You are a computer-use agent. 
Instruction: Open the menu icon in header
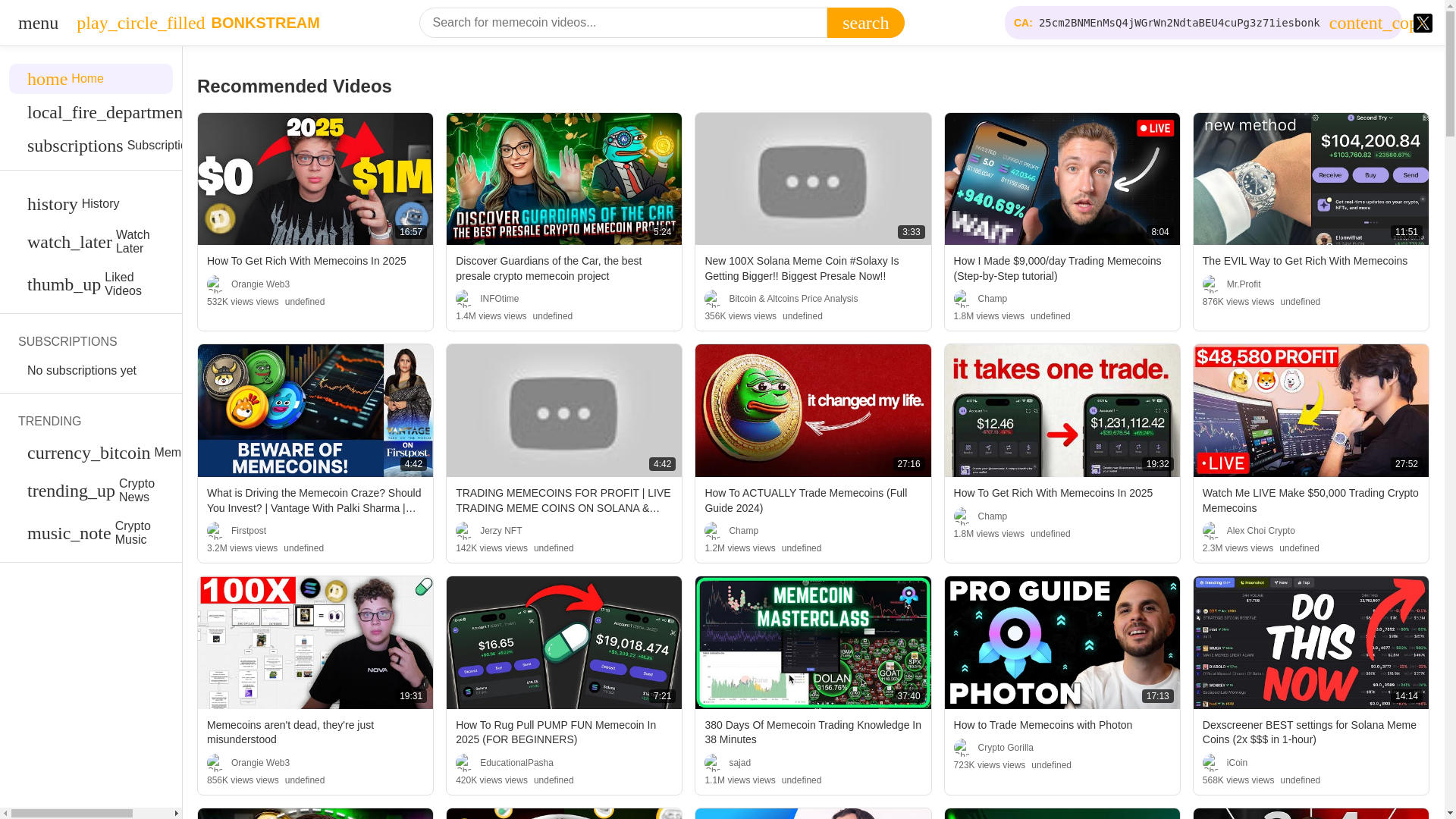click(38, 23)
